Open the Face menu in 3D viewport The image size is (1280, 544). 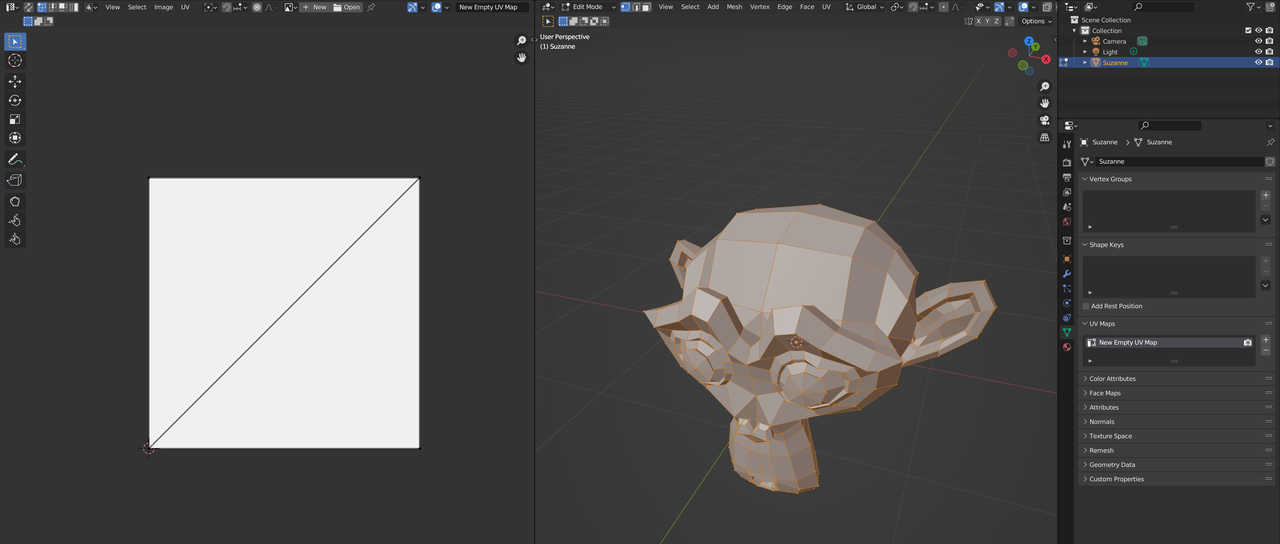point(807,7)
